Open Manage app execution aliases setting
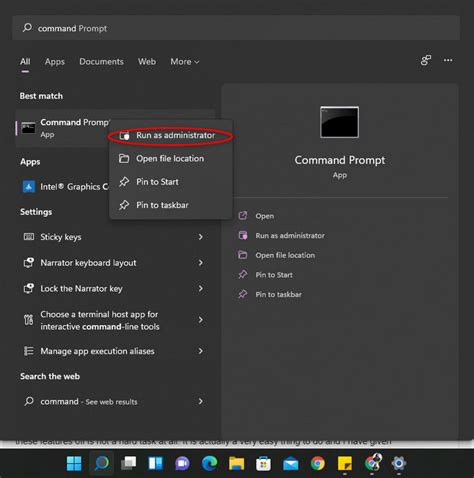This screenshot has width=474, height=478. pyautogui.click(x=115, y=351)
